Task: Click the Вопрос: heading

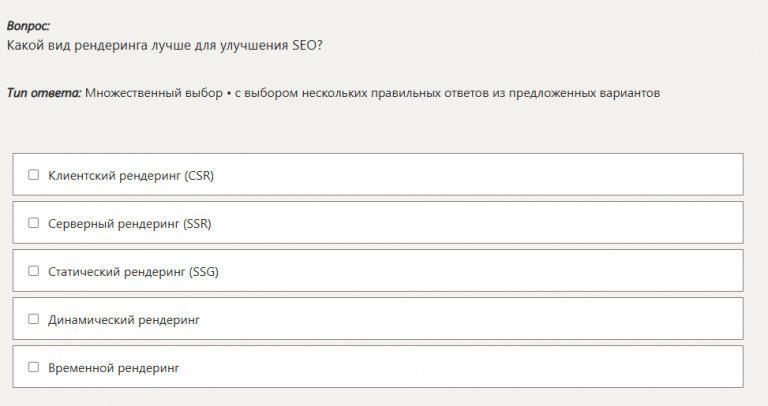Action: 28,26
